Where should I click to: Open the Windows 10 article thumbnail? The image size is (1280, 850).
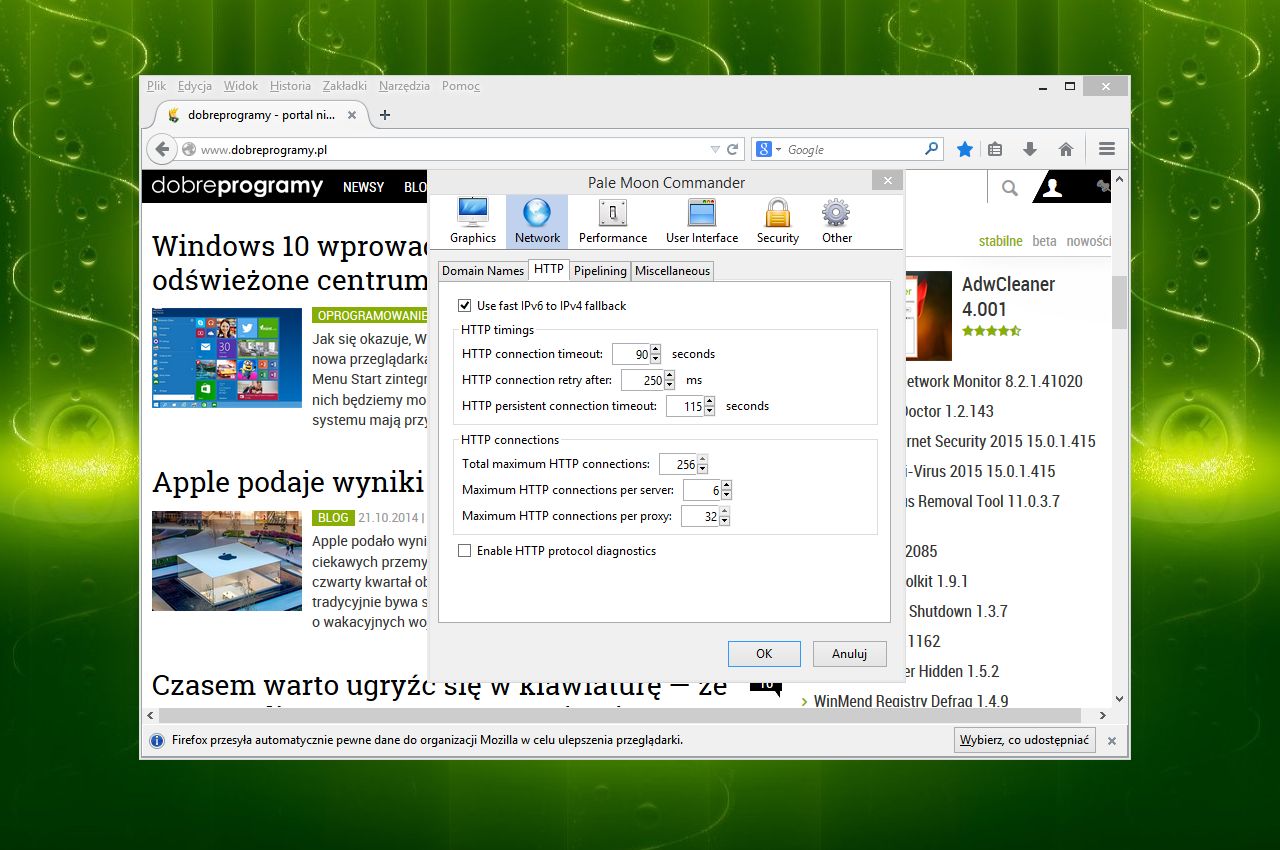tap(227, 358)
